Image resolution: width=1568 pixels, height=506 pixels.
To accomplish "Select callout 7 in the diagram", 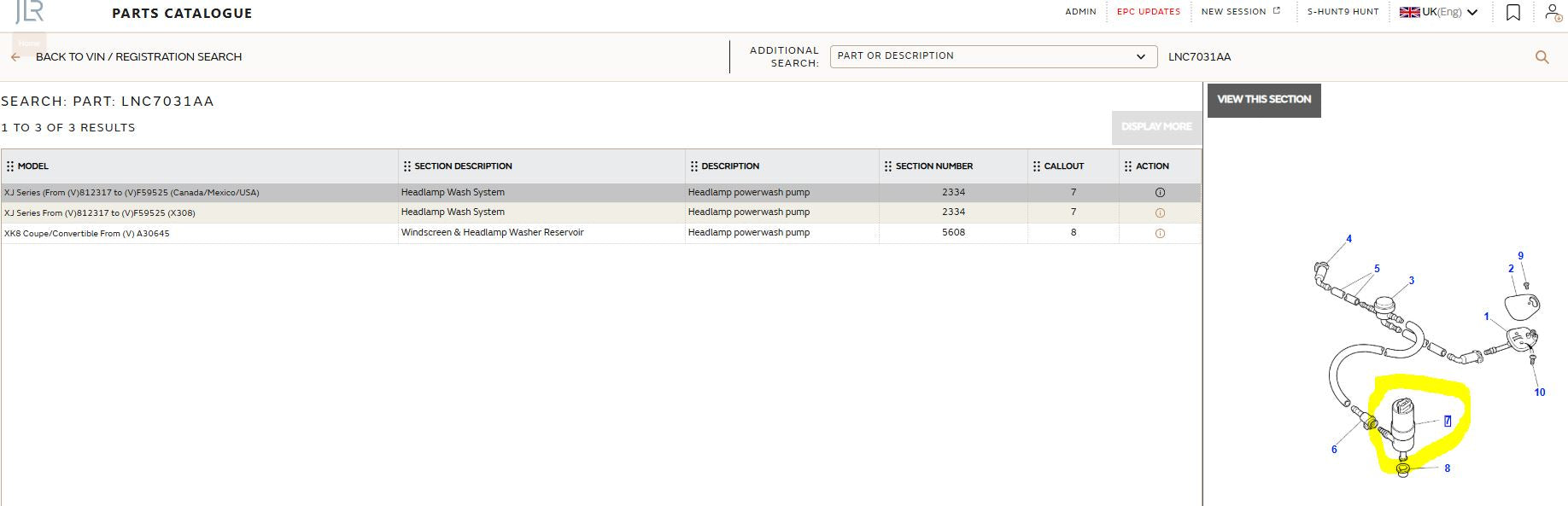I will point(1448,421).
